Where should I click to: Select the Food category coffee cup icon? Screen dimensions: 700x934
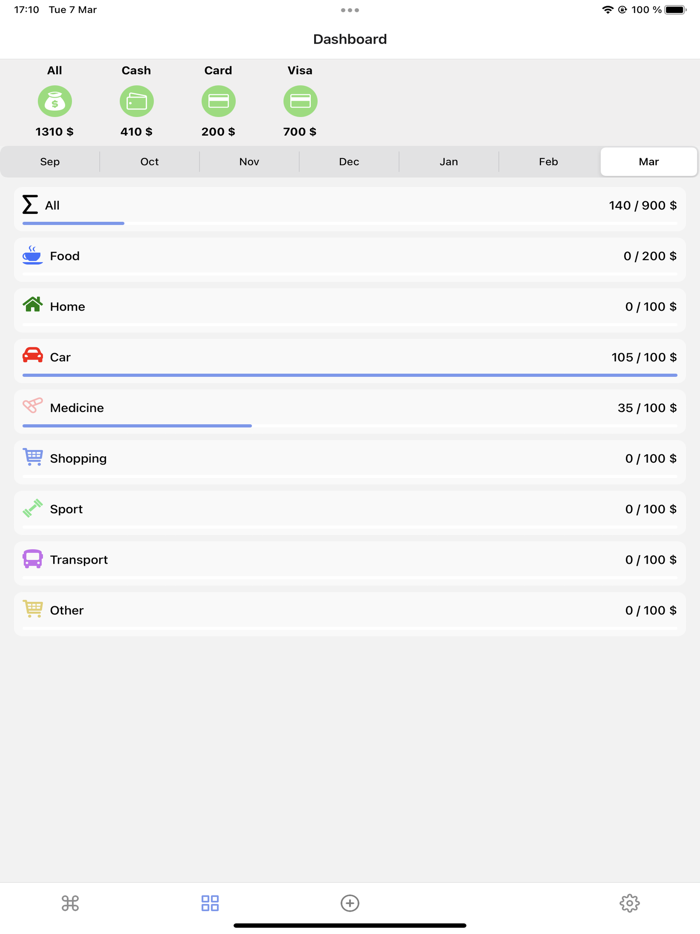point(33,256)
